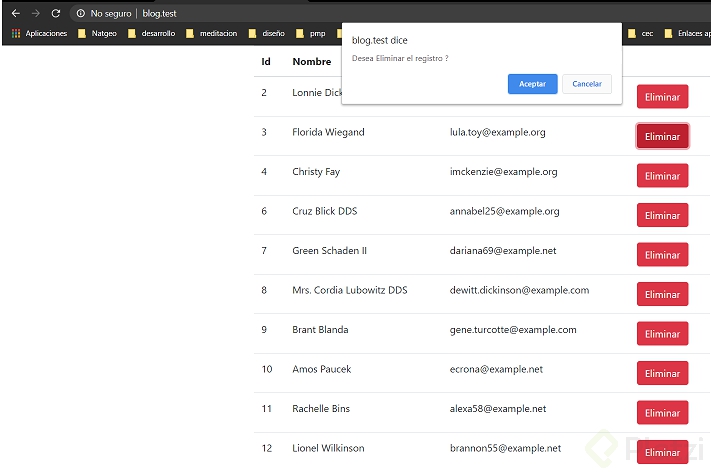Open the Natgeo bookmark folder
711x473 pixels.
(x=98, y=33)
